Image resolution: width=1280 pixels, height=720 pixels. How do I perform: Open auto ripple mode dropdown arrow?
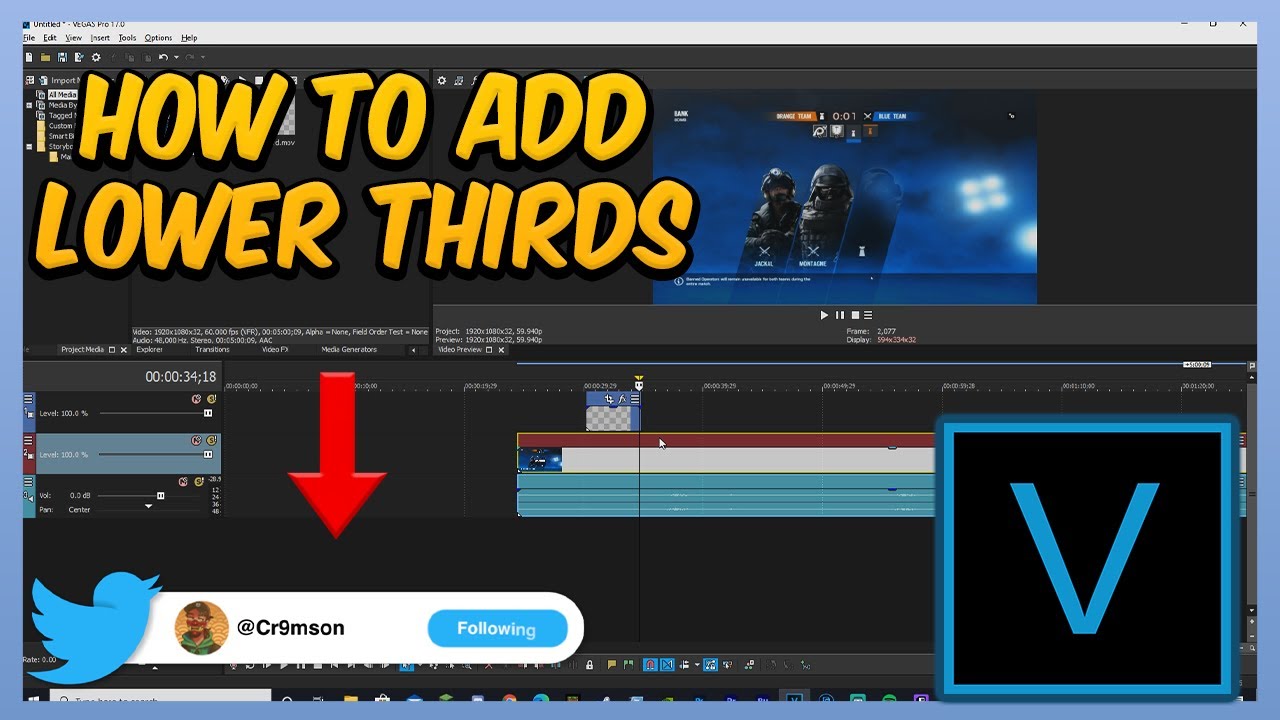[x=697, y=665]
